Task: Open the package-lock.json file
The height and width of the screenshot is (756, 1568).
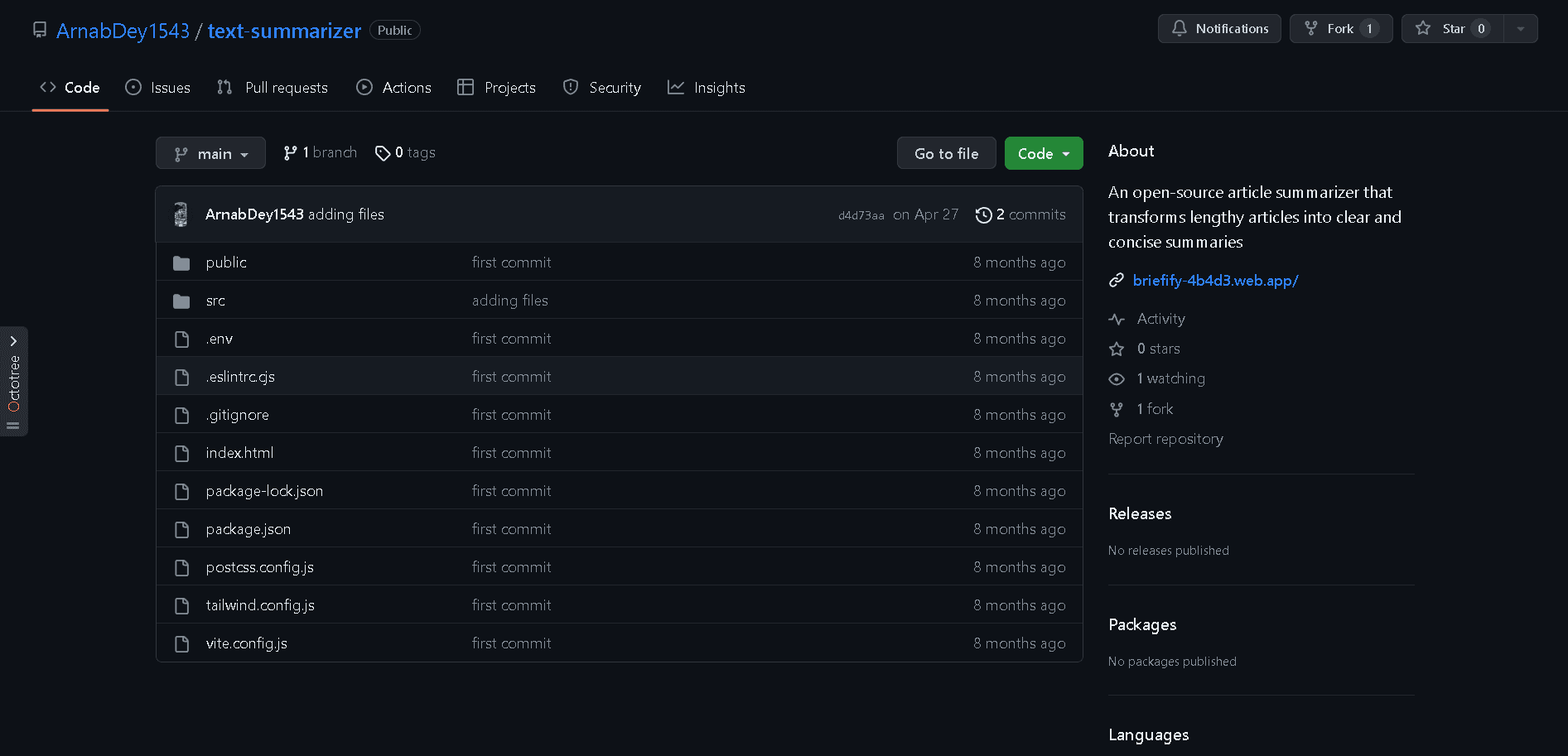Action: (264, 491)
